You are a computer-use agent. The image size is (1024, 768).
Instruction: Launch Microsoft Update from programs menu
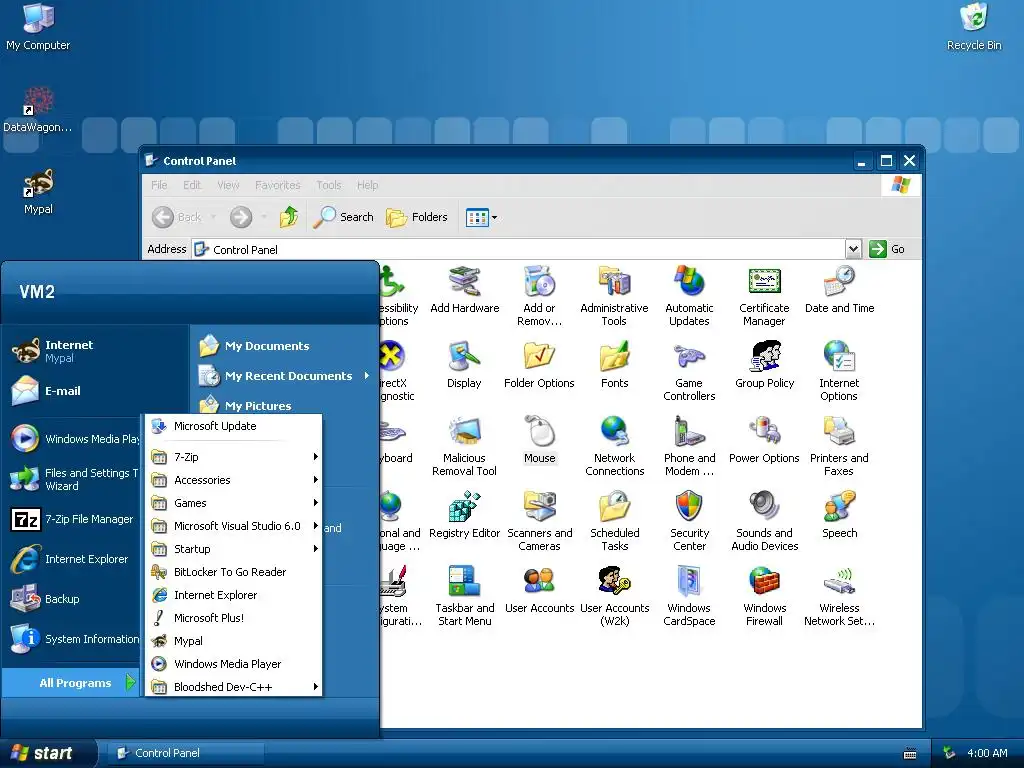click(x=234, y=426)
